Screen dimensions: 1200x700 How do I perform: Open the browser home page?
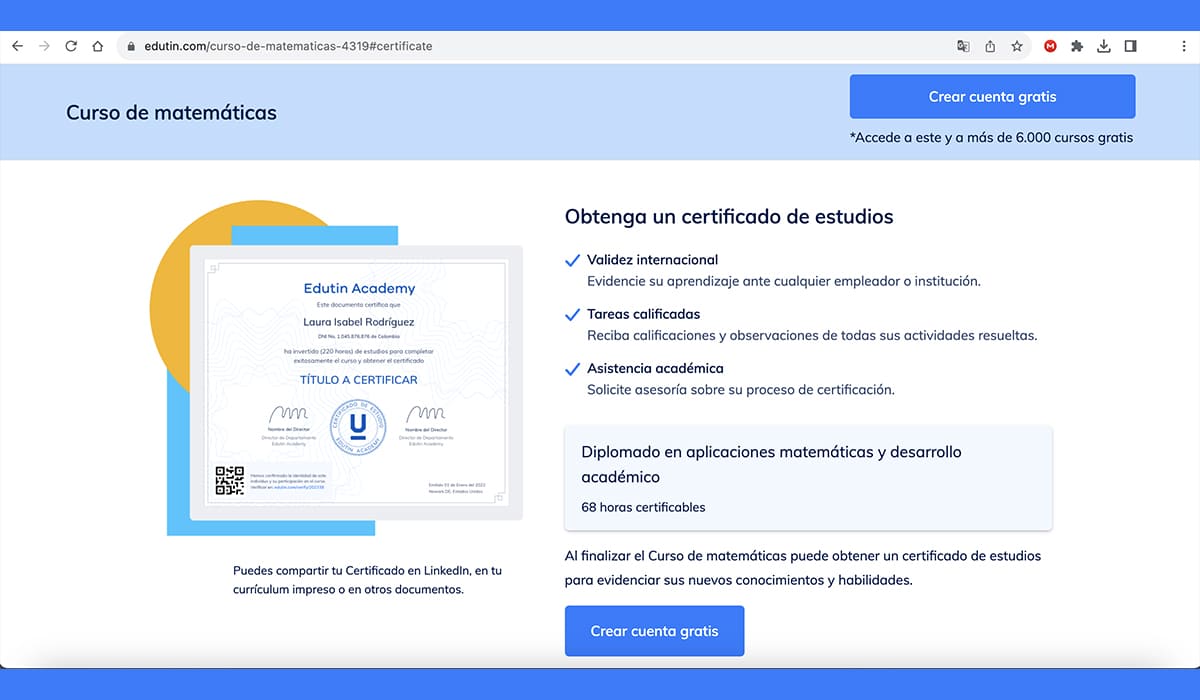click(98, 46)
